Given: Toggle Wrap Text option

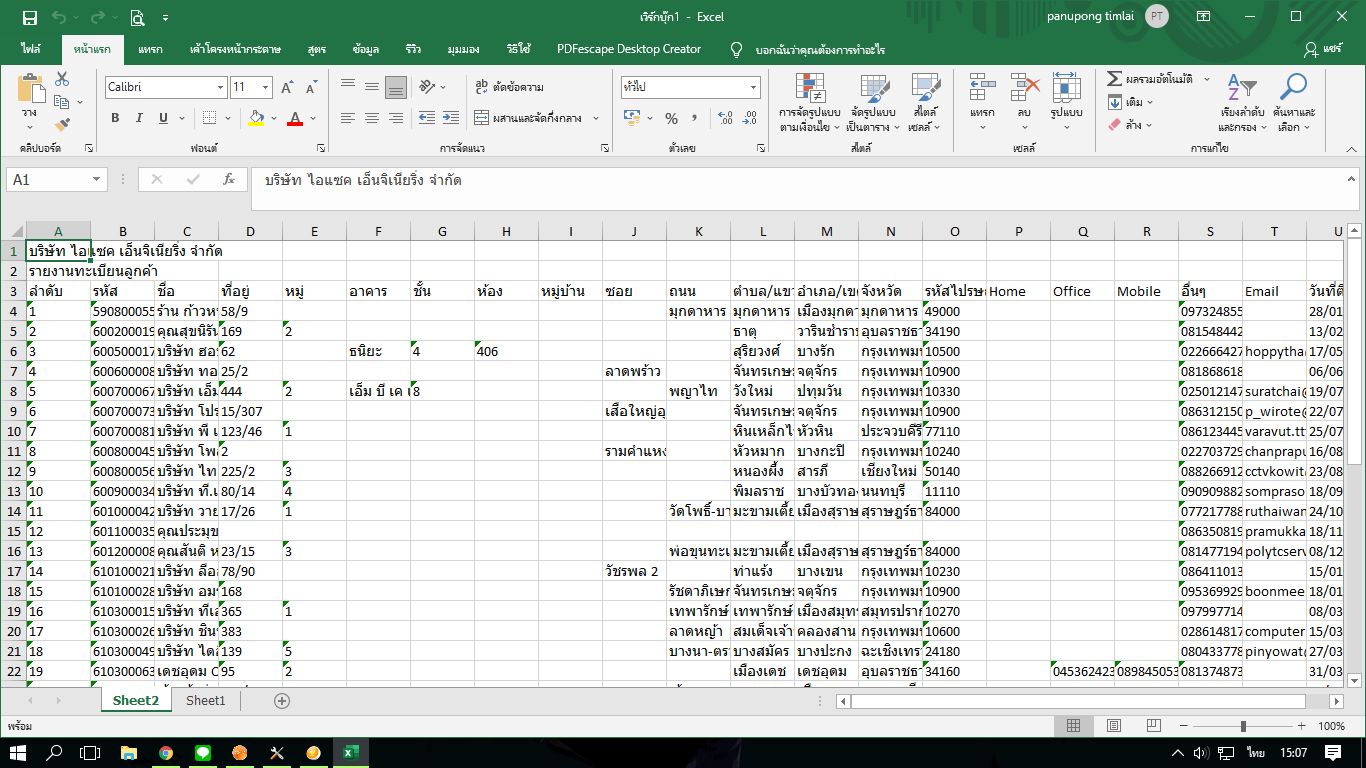Looking at the screenshot, I should coord(510,87).
